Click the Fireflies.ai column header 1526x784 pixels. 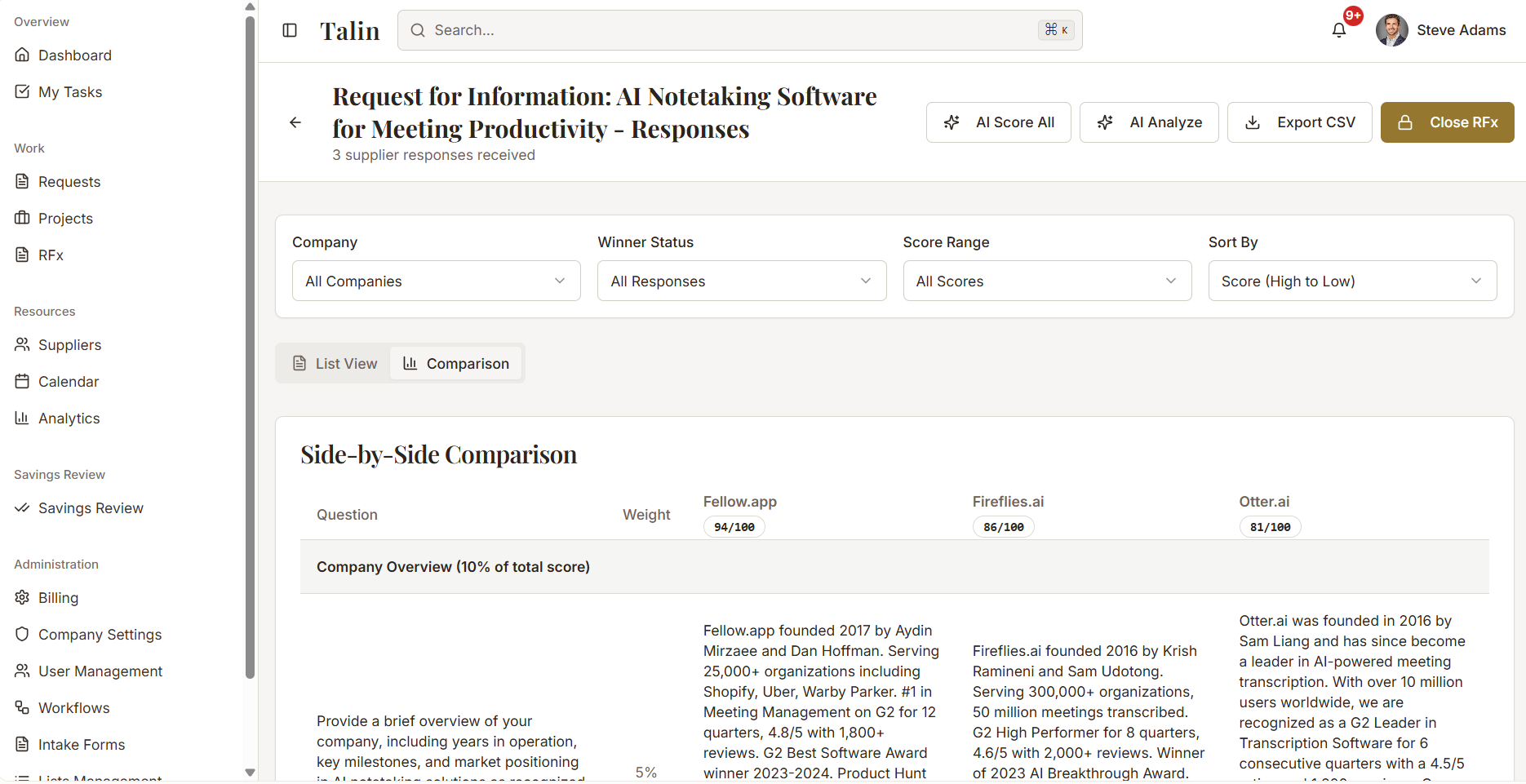coord(1009,502)
